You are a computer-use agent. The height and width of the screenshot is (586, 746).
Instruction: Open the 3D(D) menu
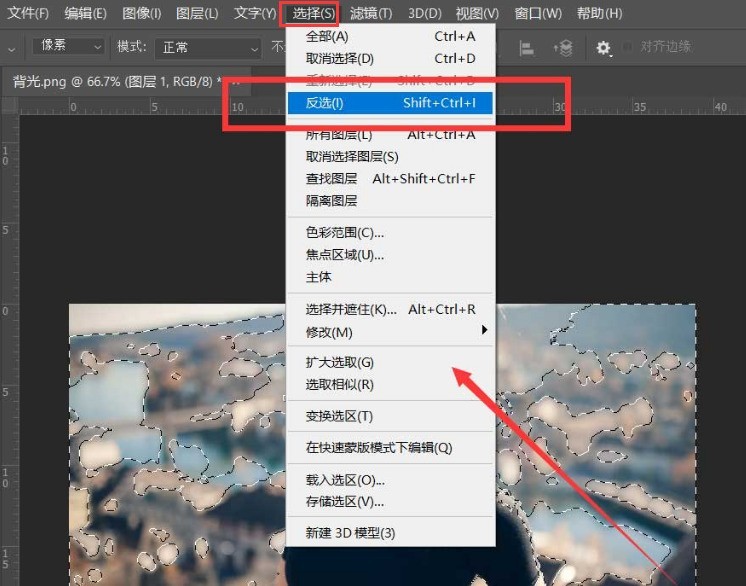click(424, 13)
